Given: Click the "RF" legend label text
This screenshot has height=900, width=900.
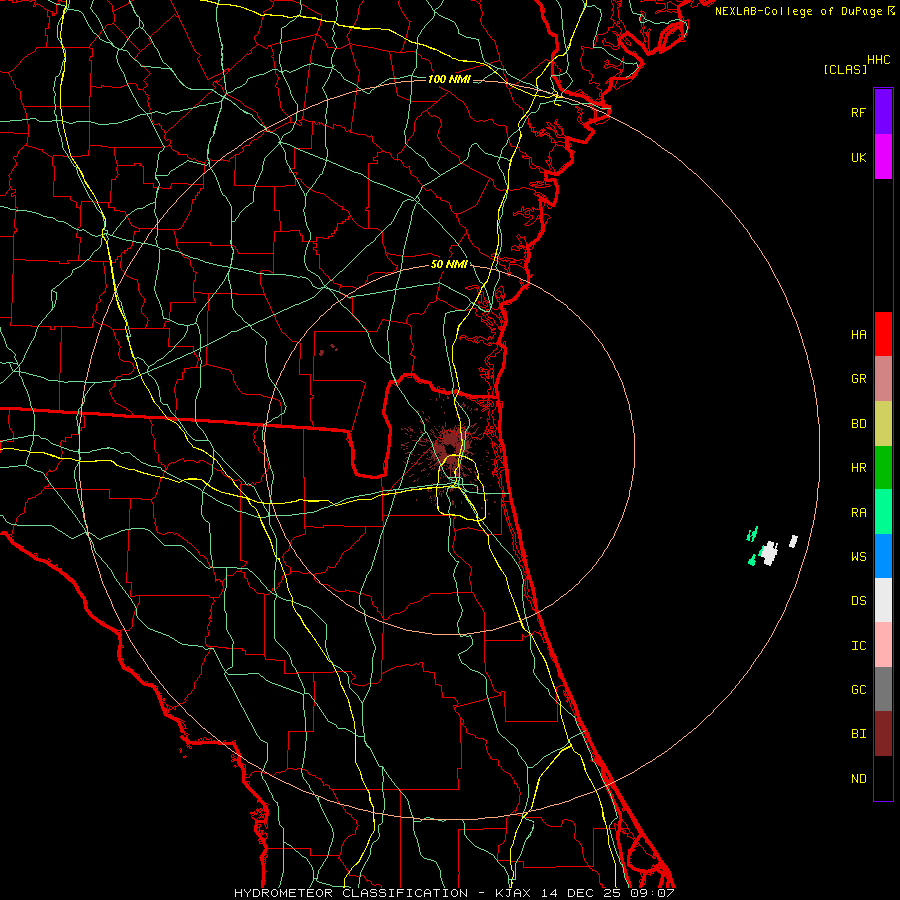Looking at the screenshot, I should click(858, 112).
